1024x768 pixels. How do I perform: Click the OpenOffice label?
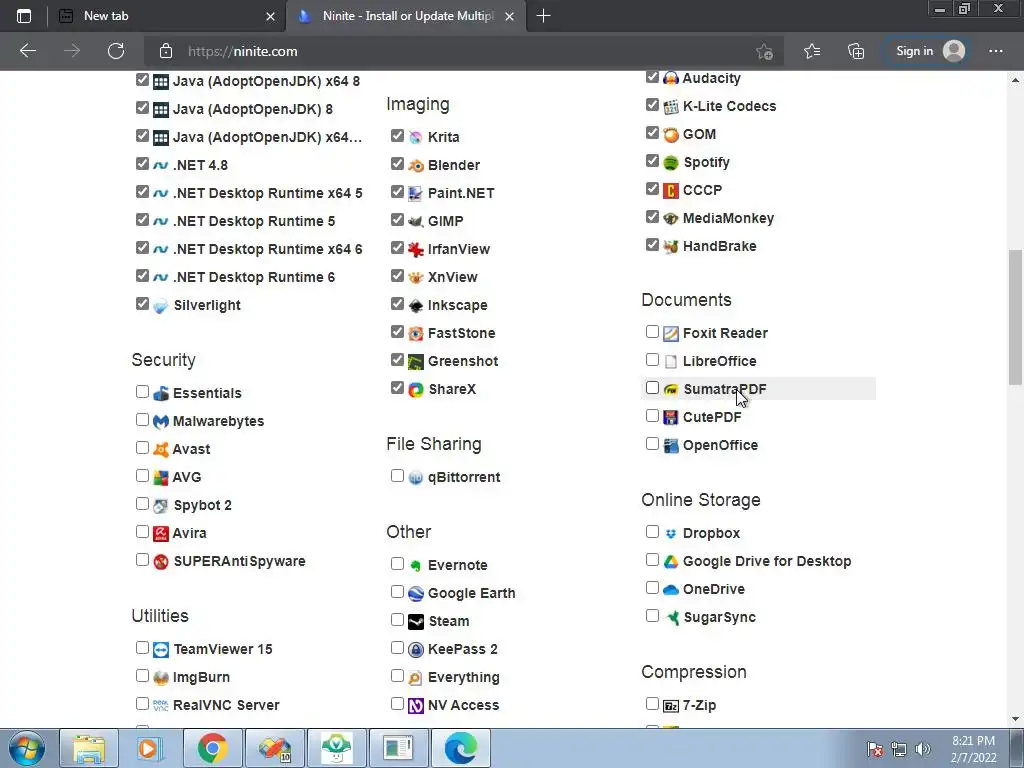click(x=720, y=445)
